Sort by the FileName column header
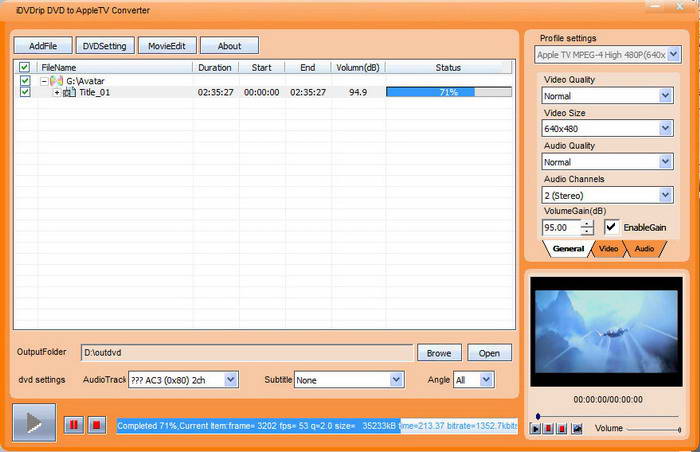This screenshot has width=700, height=452. click(115, 67)
